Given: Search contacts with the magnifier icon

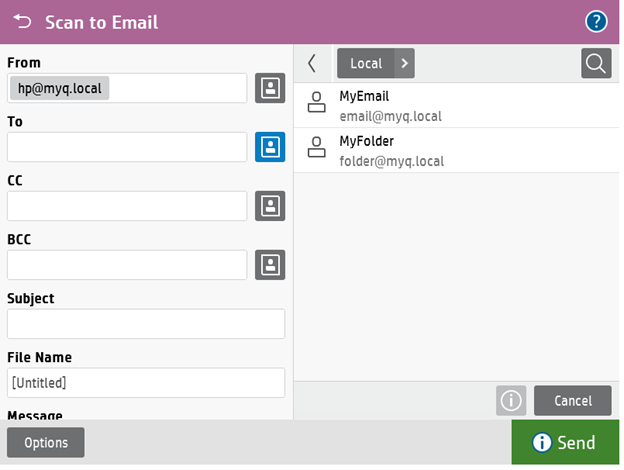Looking at the screenshot, I should coord(596,63).
